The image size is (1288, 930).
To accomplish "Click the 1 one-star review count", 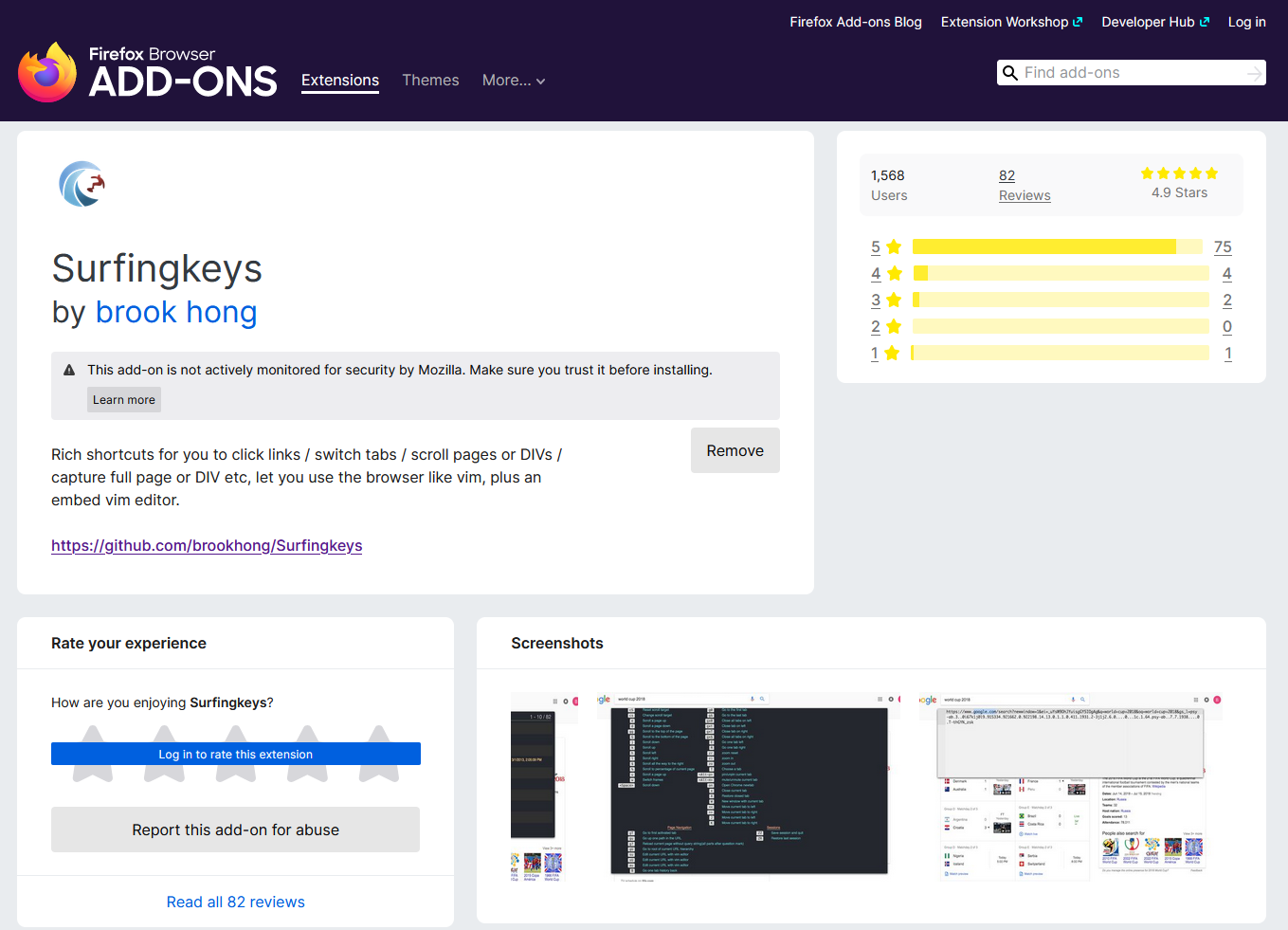I will pyautogui.click(x=1228, y=354).
